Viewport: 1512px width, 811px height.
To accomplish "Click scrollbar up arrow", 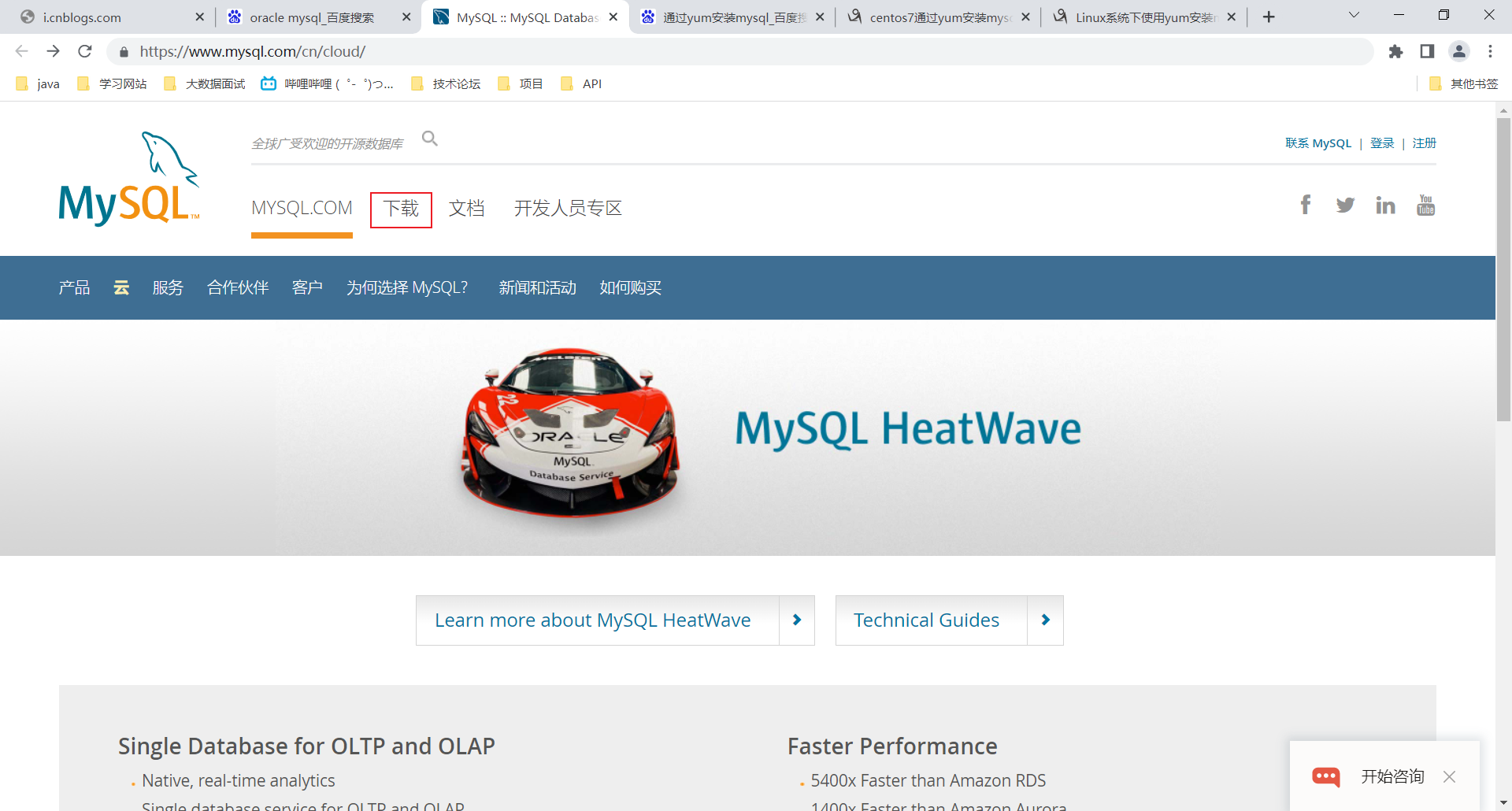I will [1503, 109].
